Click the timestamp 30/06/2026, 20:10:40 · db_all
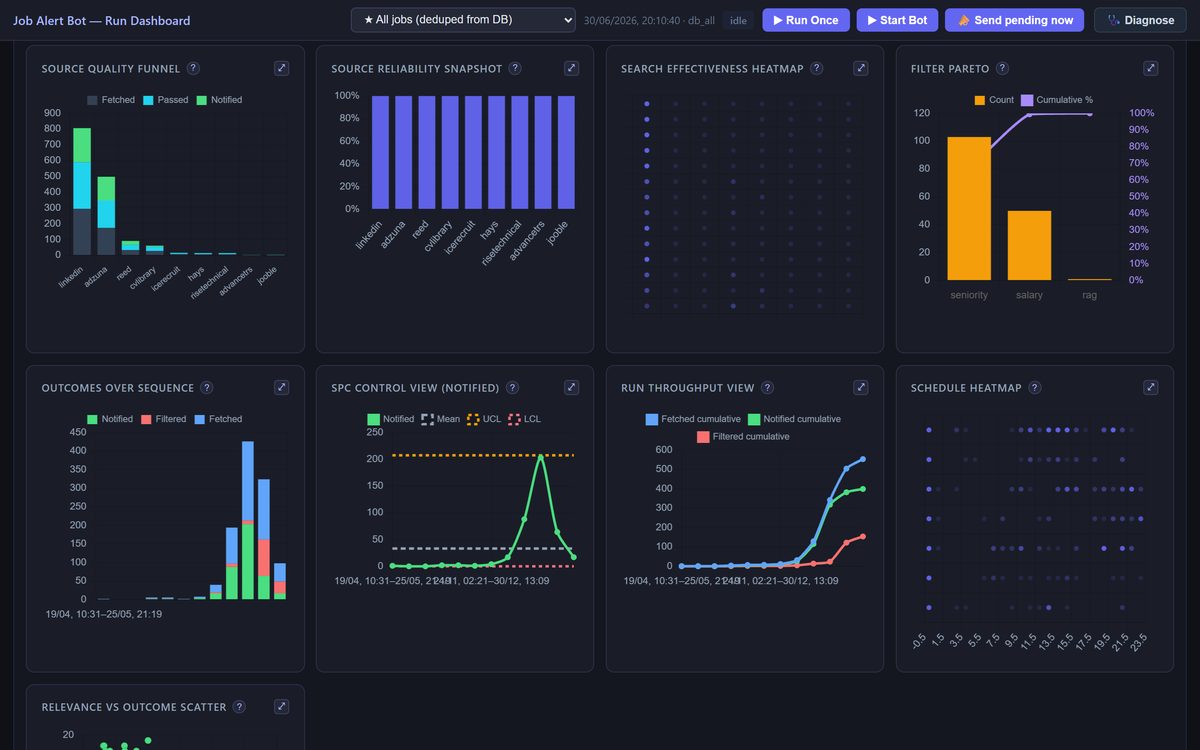 [649, 20]
